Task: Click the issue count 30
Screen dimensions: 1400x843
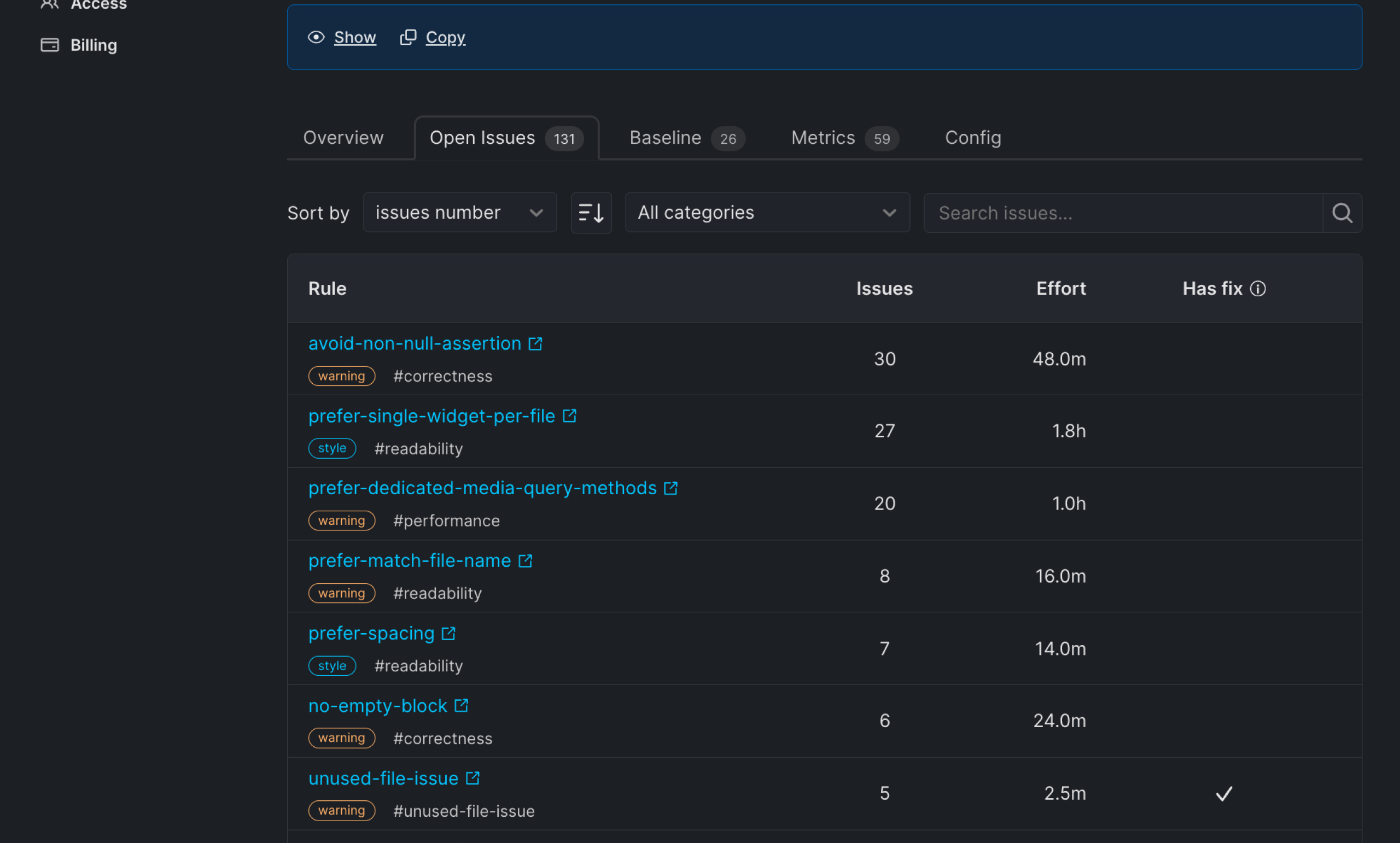Action: 885,359
